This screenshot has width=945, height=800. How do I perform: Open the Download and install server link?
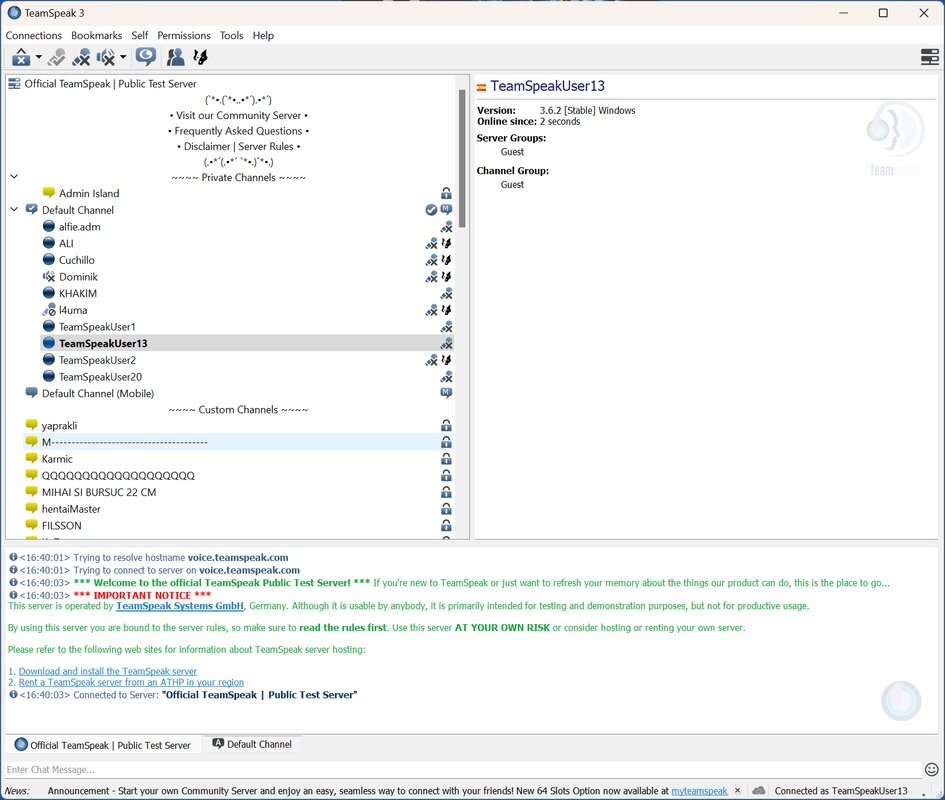click(108, 671)
